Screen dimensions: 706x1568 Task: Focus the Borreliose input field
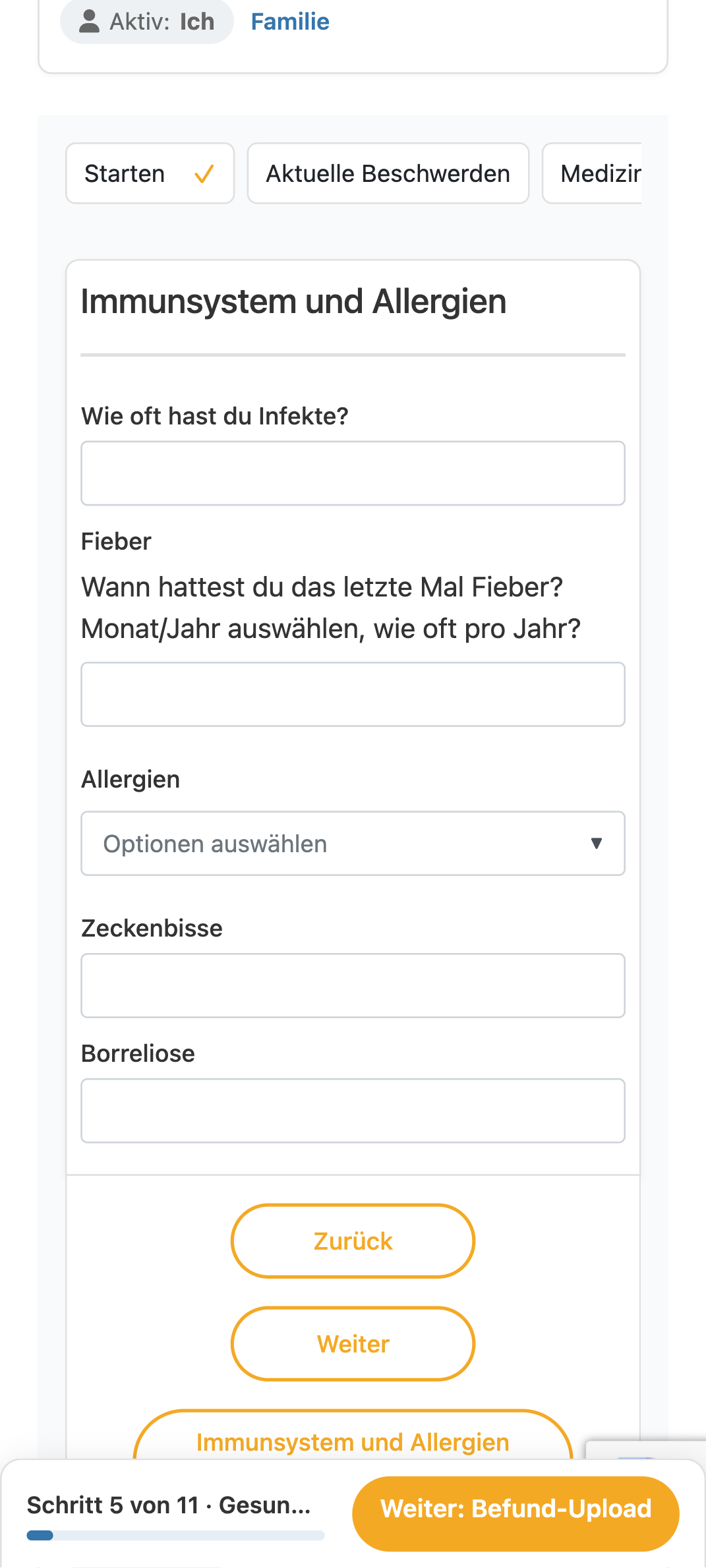(x=353, y=1111)
